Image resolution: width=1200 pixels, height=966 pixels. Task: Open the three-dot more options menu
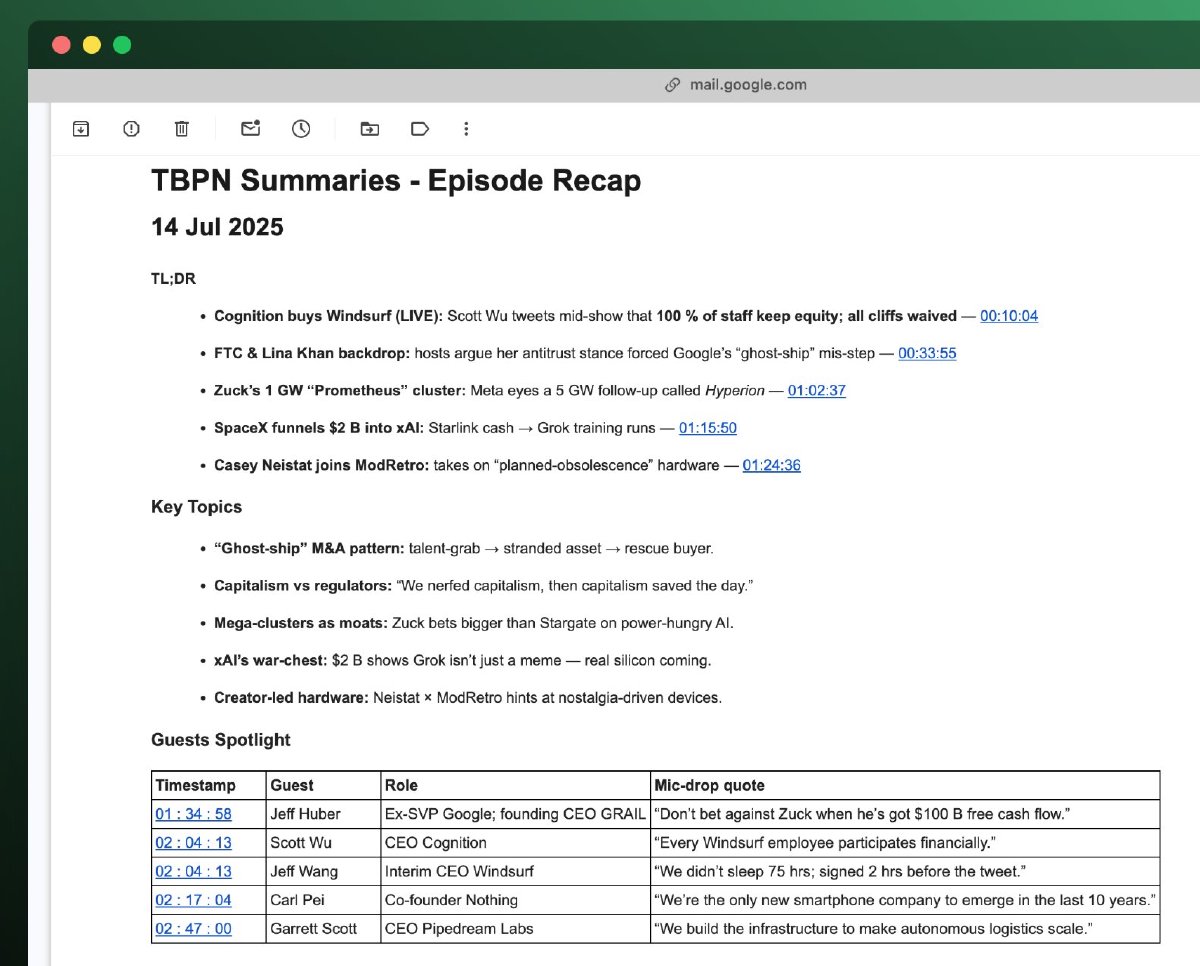tap(466, 129)
